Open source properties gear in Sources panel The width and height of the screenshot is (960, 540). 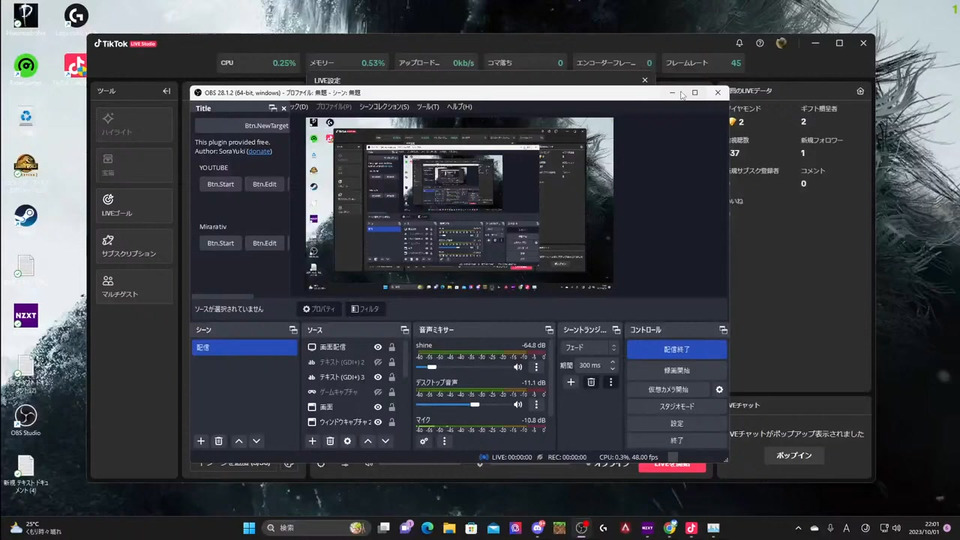pos(348,441)
